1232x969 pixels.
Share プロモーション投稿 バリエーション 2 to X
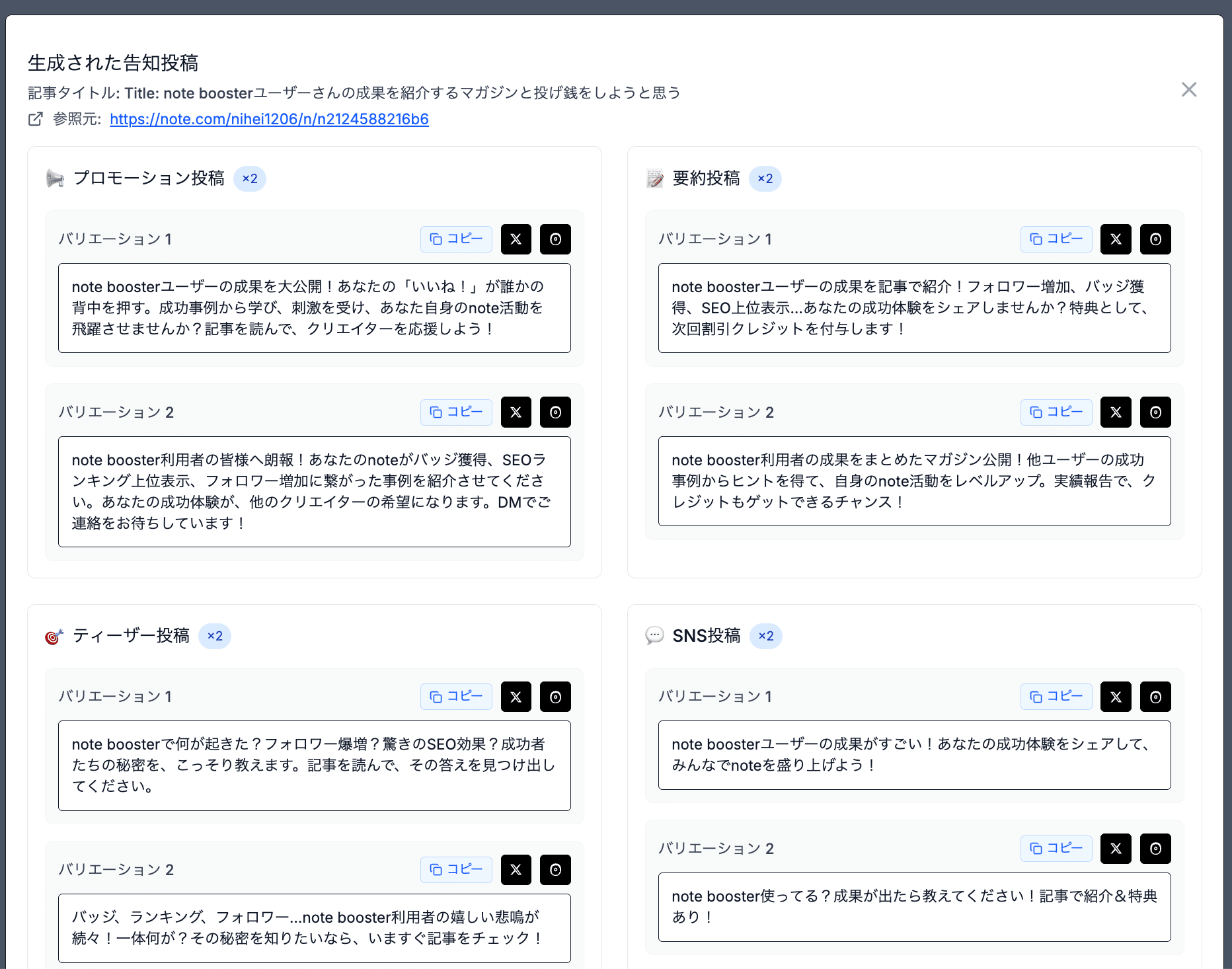tap(516, 412)
